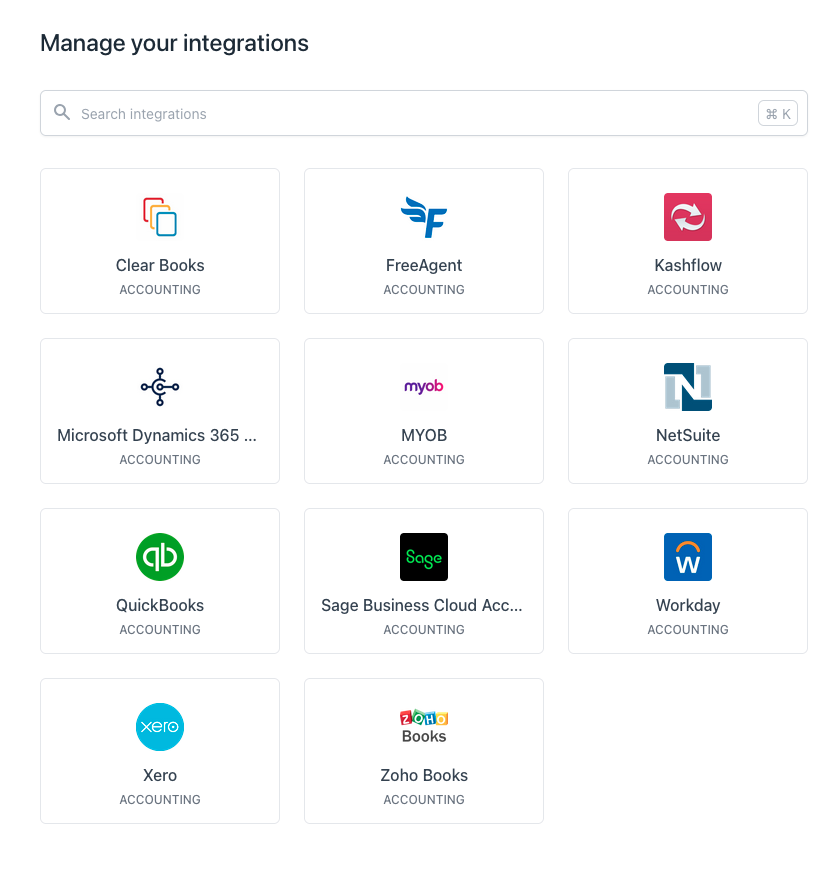Image resolution: width=840 pixels, height=891 pixels.
Task: Focus the Search integrations field
Action: 400,114
